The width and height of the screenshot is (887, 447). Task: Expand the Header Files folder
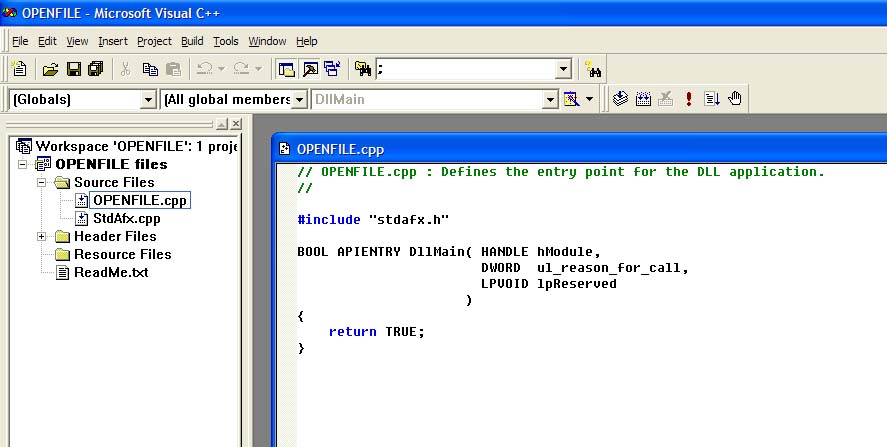[x=42, y=237]
